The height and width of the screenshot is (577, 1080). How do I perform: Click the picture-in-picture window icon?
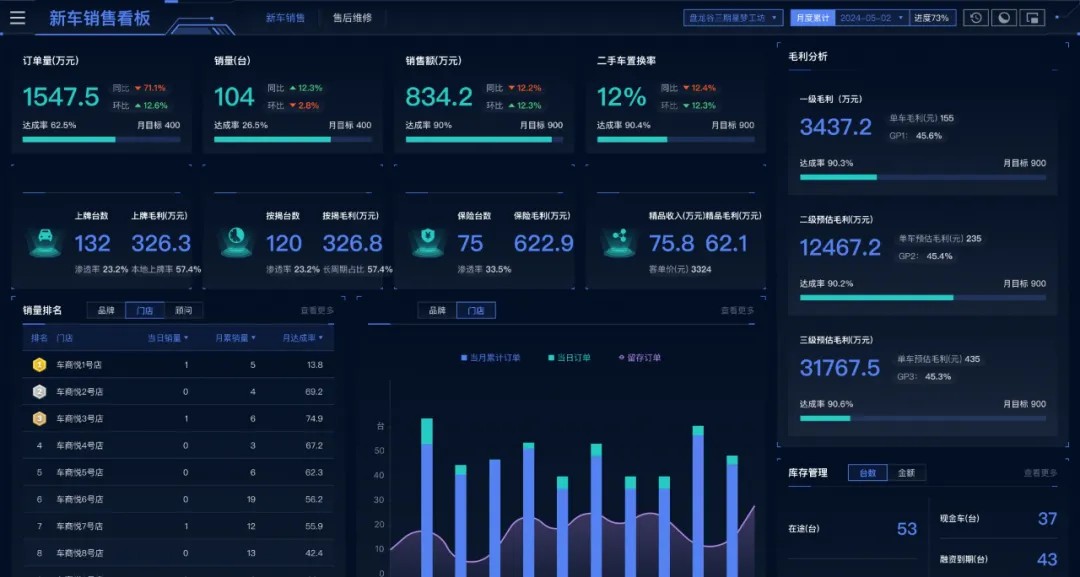pos(1032,18)
